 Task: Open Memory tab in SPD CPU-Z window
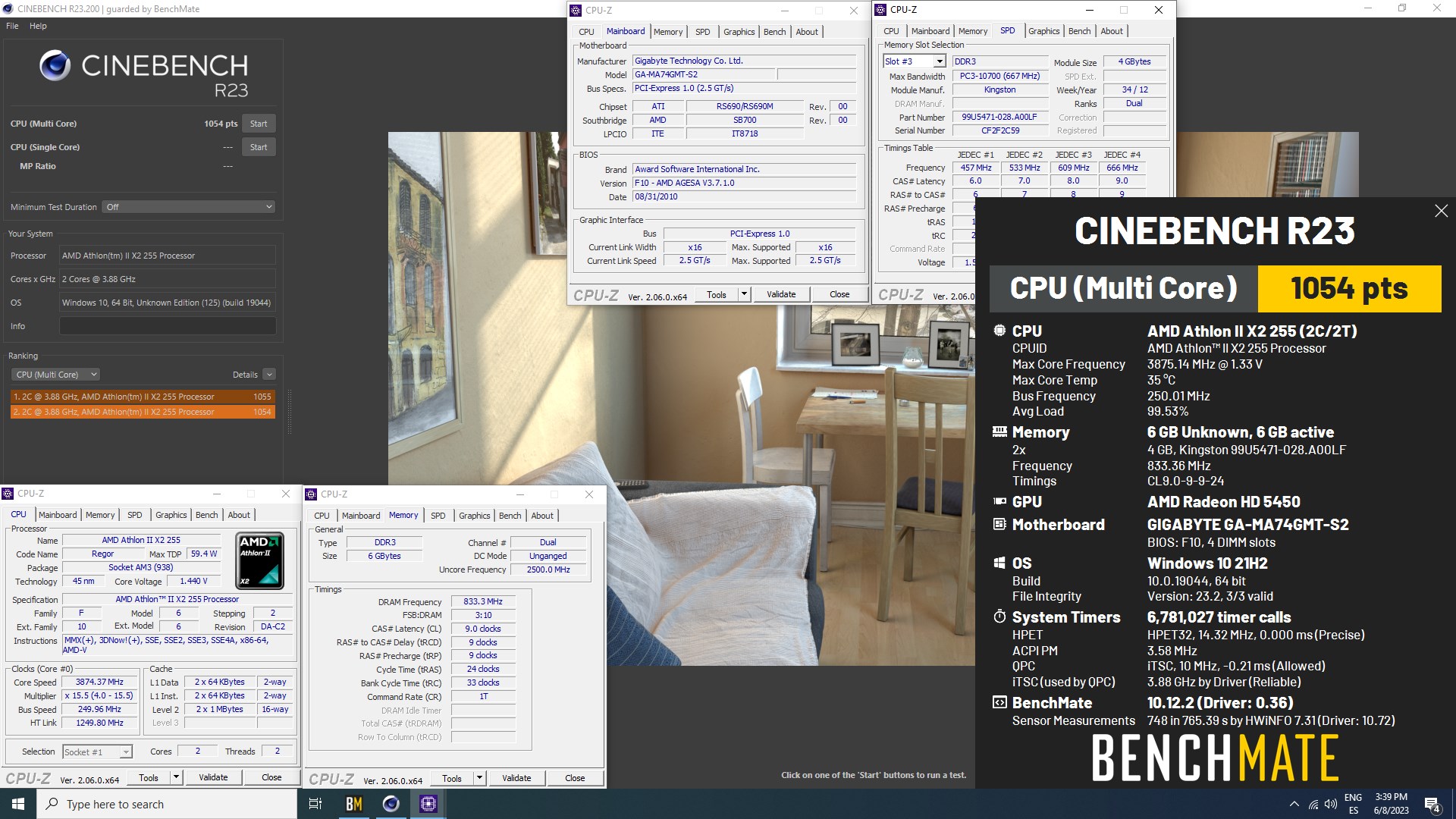click(x=972, y=31)
